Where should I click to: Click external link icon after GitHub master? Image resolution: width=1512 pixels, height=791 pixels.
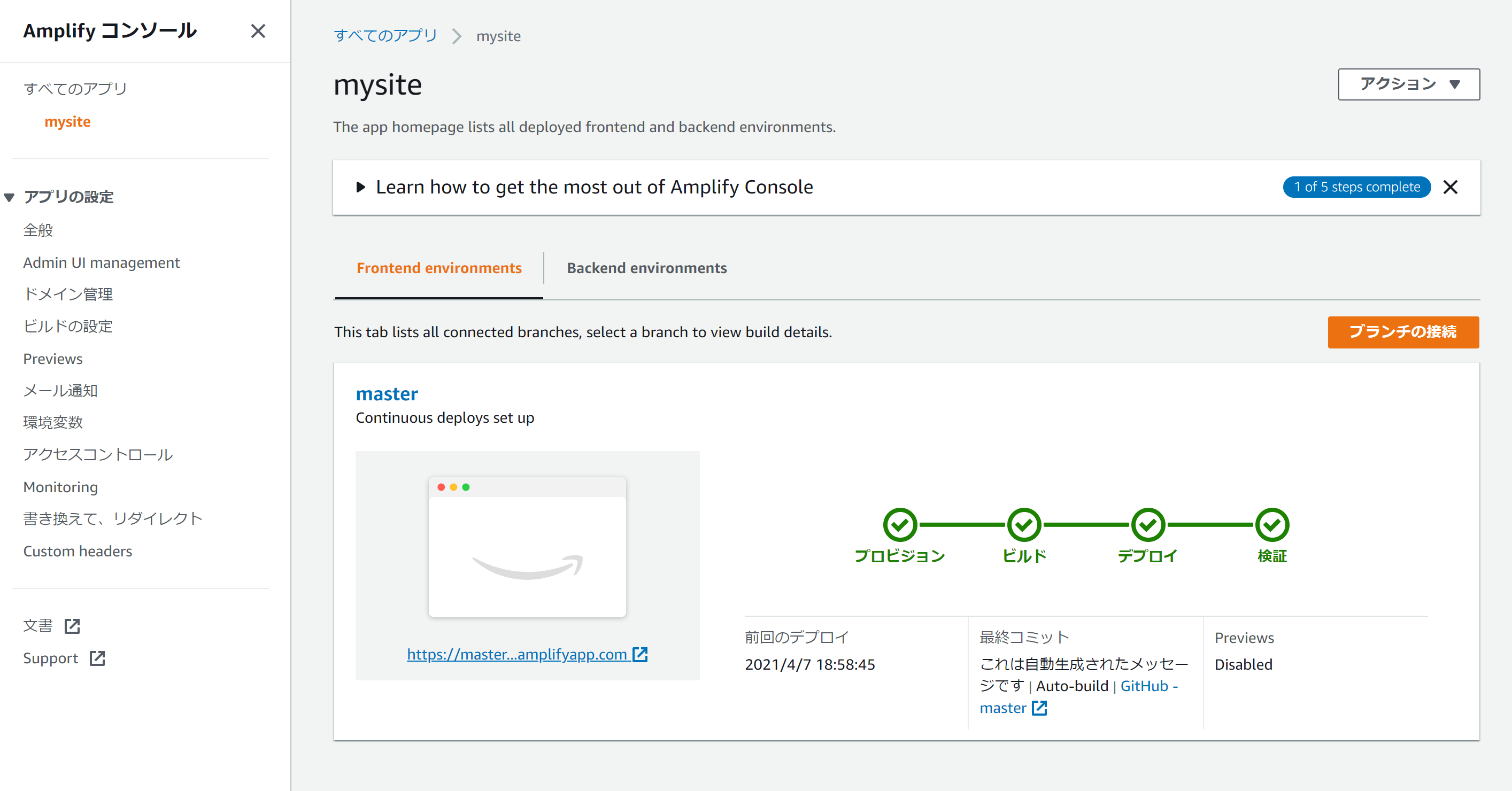pos(1039,708)
